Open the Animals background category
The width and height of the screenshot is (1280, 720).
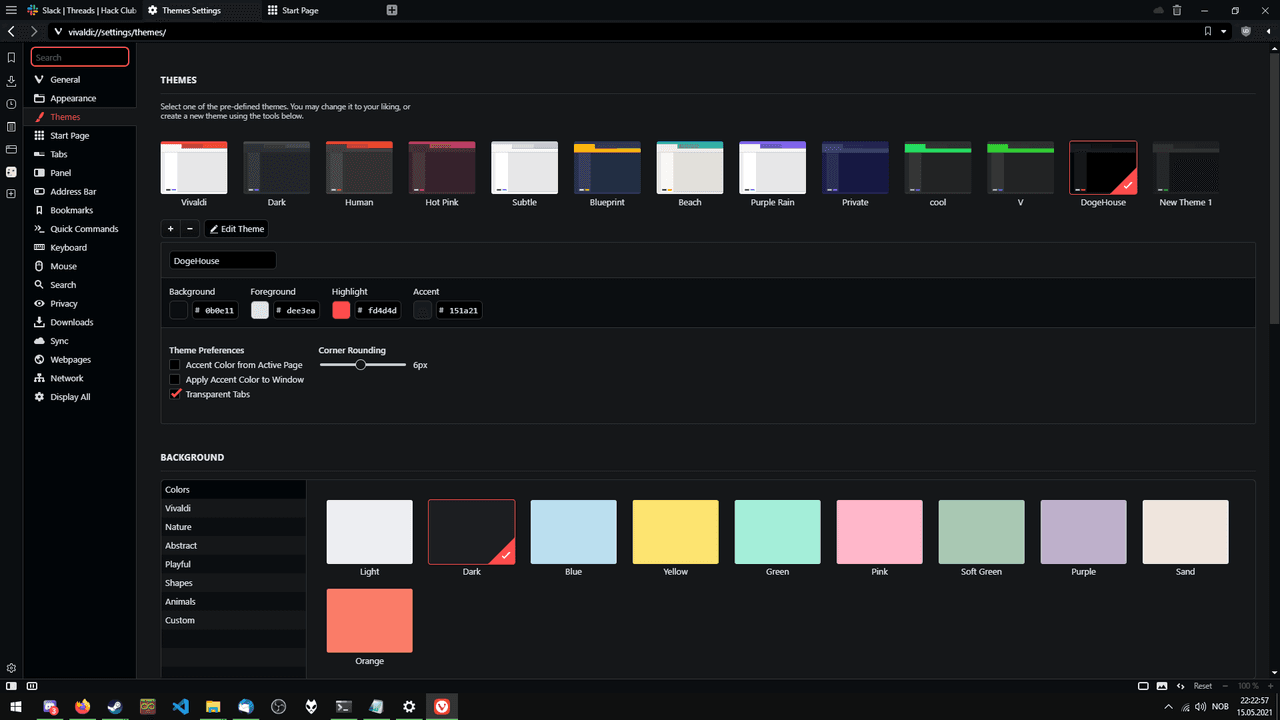click(x=234, y=602)
